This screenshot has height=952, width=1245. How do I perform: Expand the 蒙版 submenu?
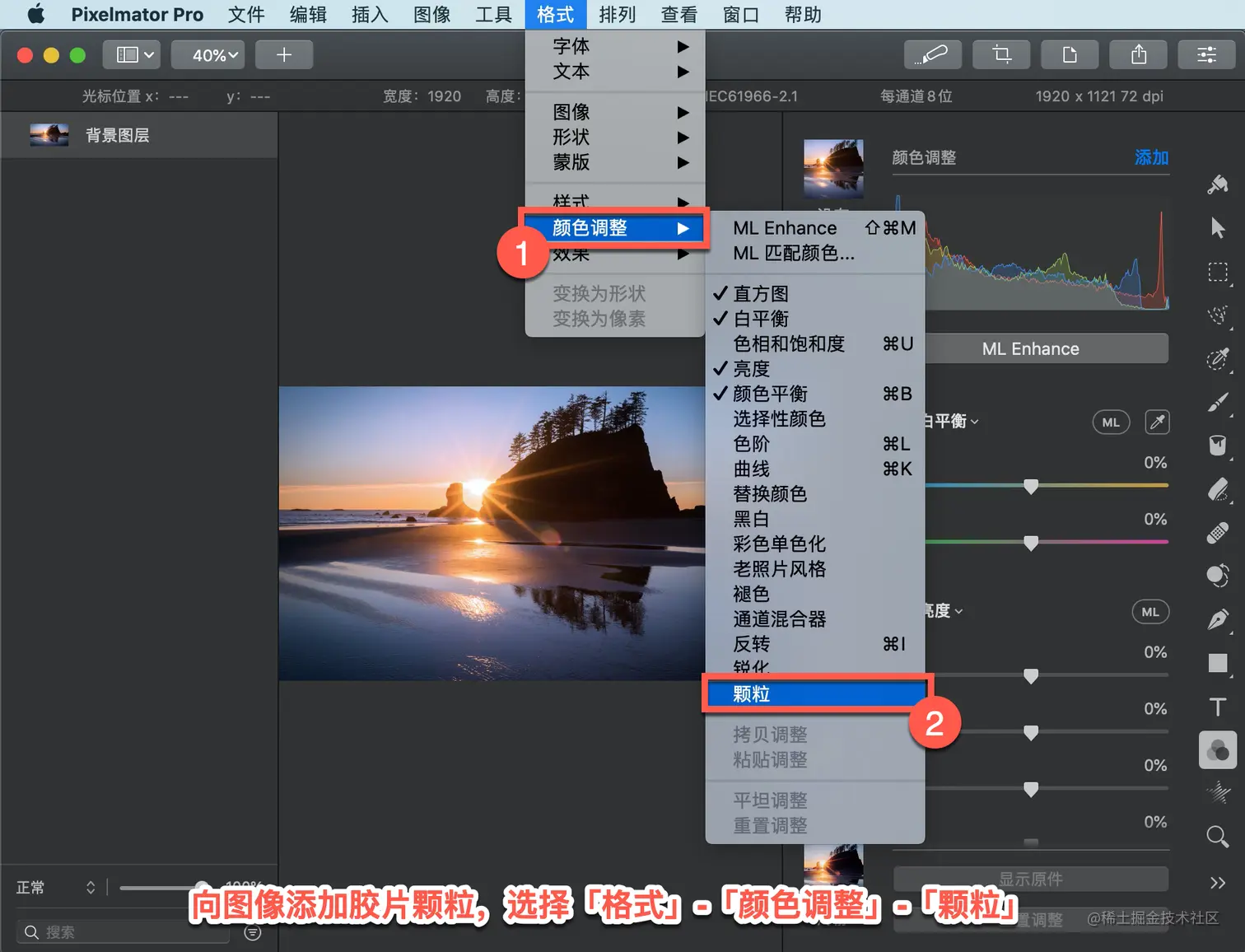coord(615,162)
